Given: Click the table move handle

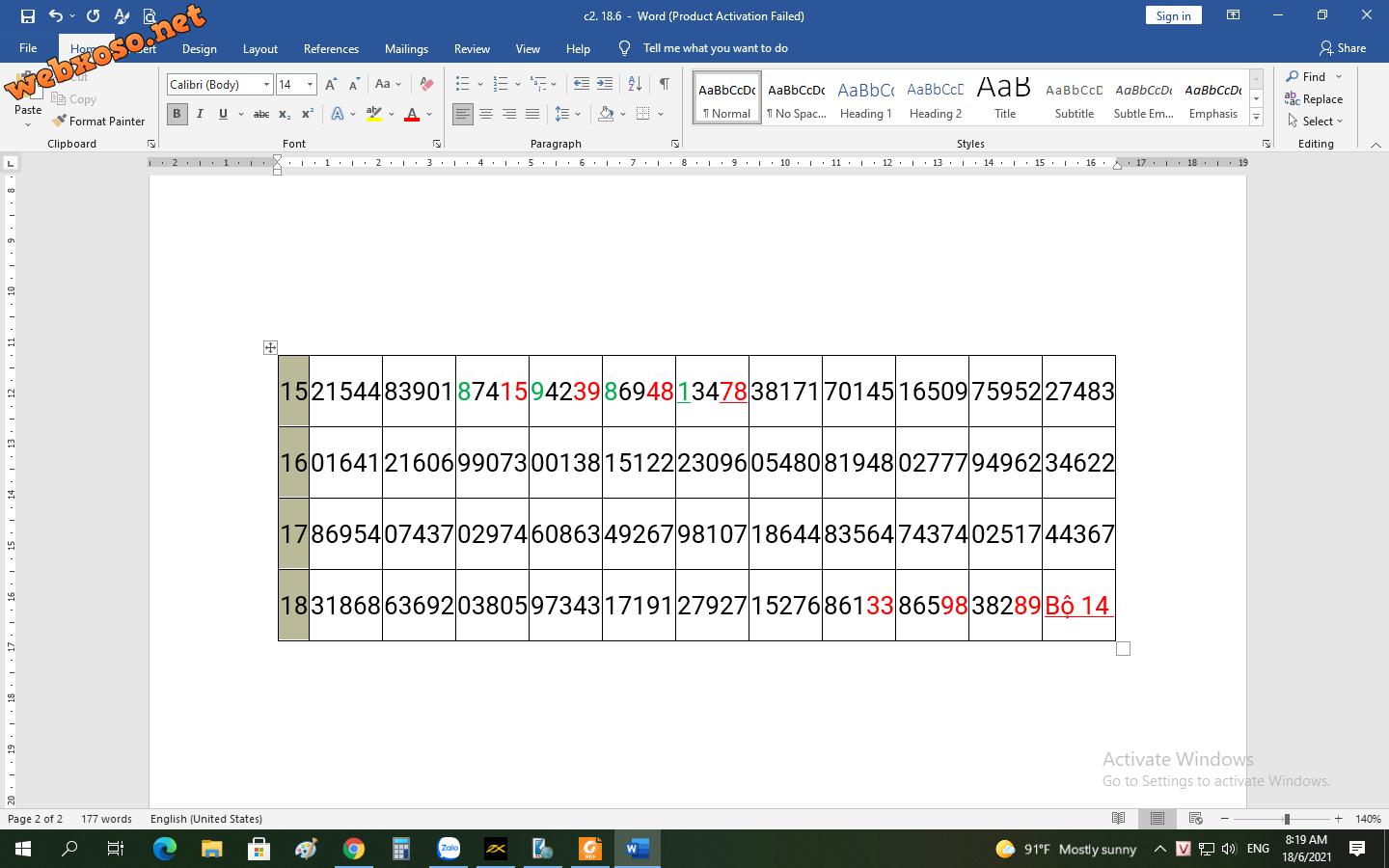Looking at the screenshot, I should (x=270, y=347).
